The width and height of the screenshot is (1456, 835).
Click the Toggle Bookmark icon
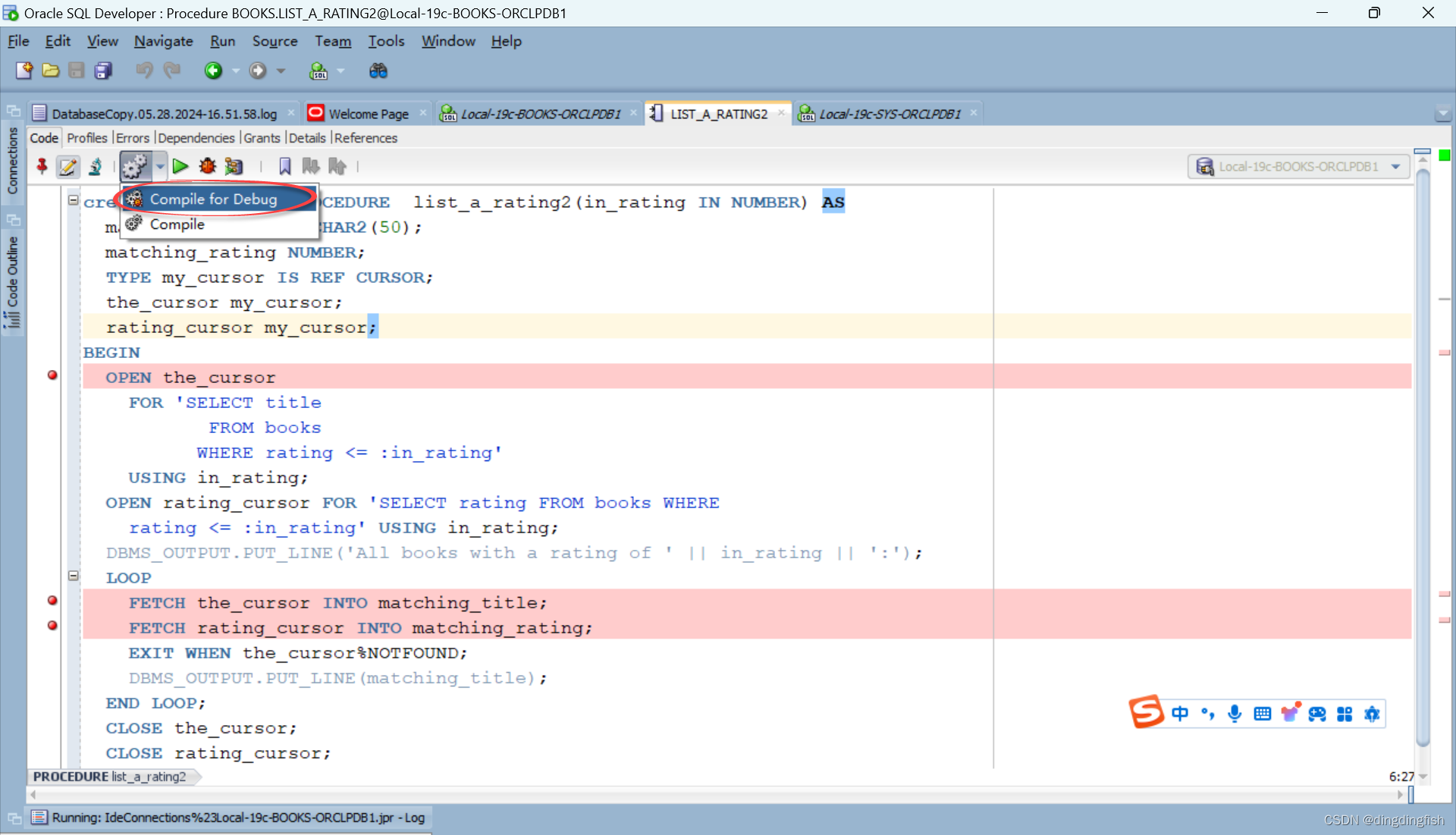point(284,166)
